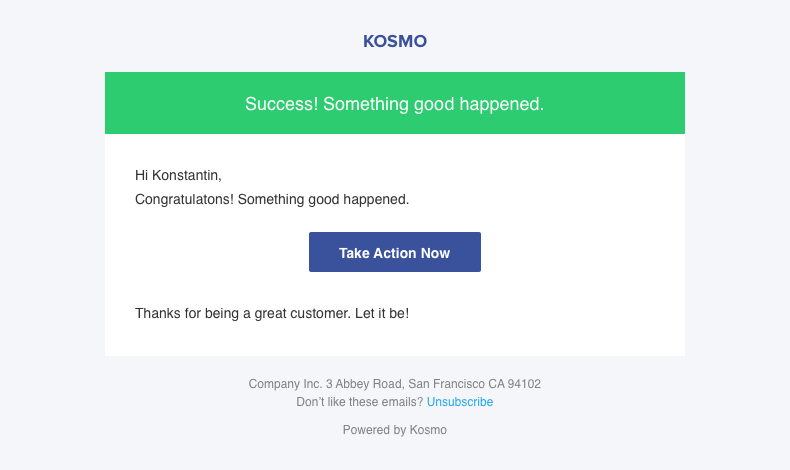This screenshot has height=470, width=790.
Task: Click the word "Now" on the blue button
Action: tap(435, 253)
